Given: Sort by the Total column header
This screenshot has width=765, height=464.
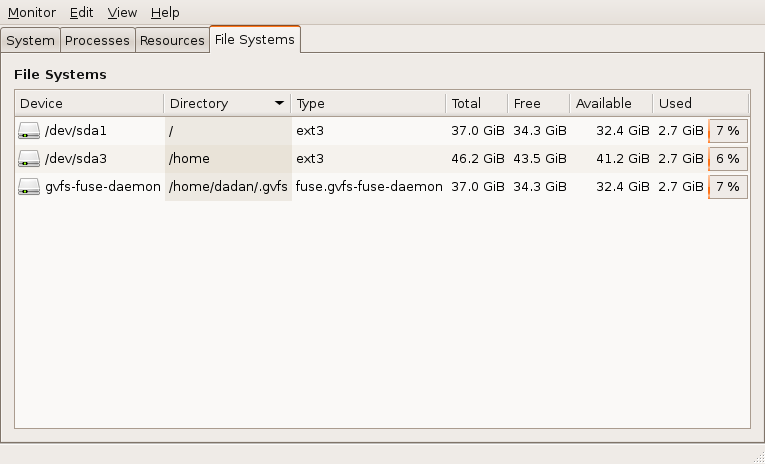Looking at the screenshot, I should (x=476, y=104).
